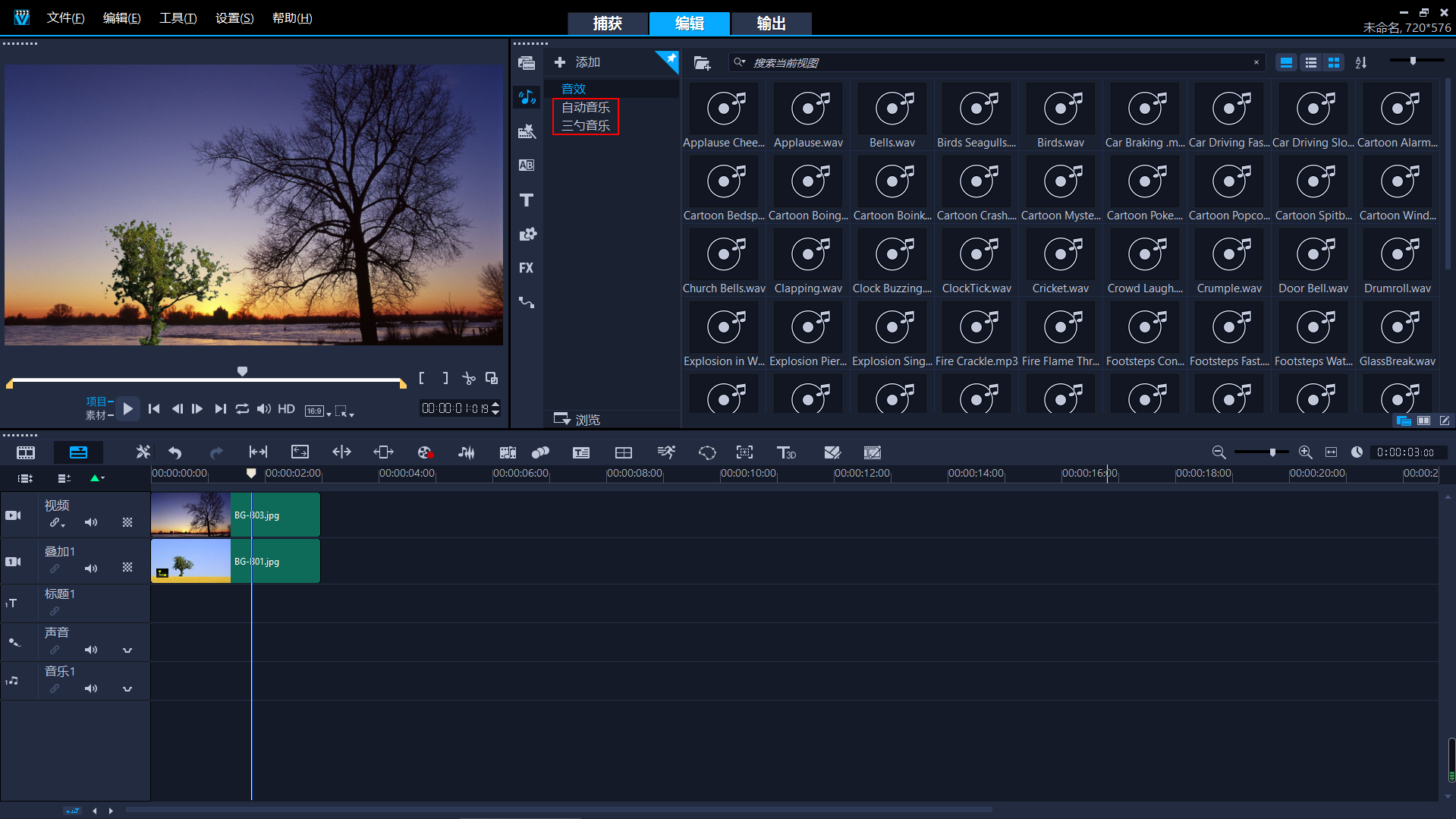Switch to the 输出 tab
This screenshot has height=819, width=1456.
(x=772, y=24)
